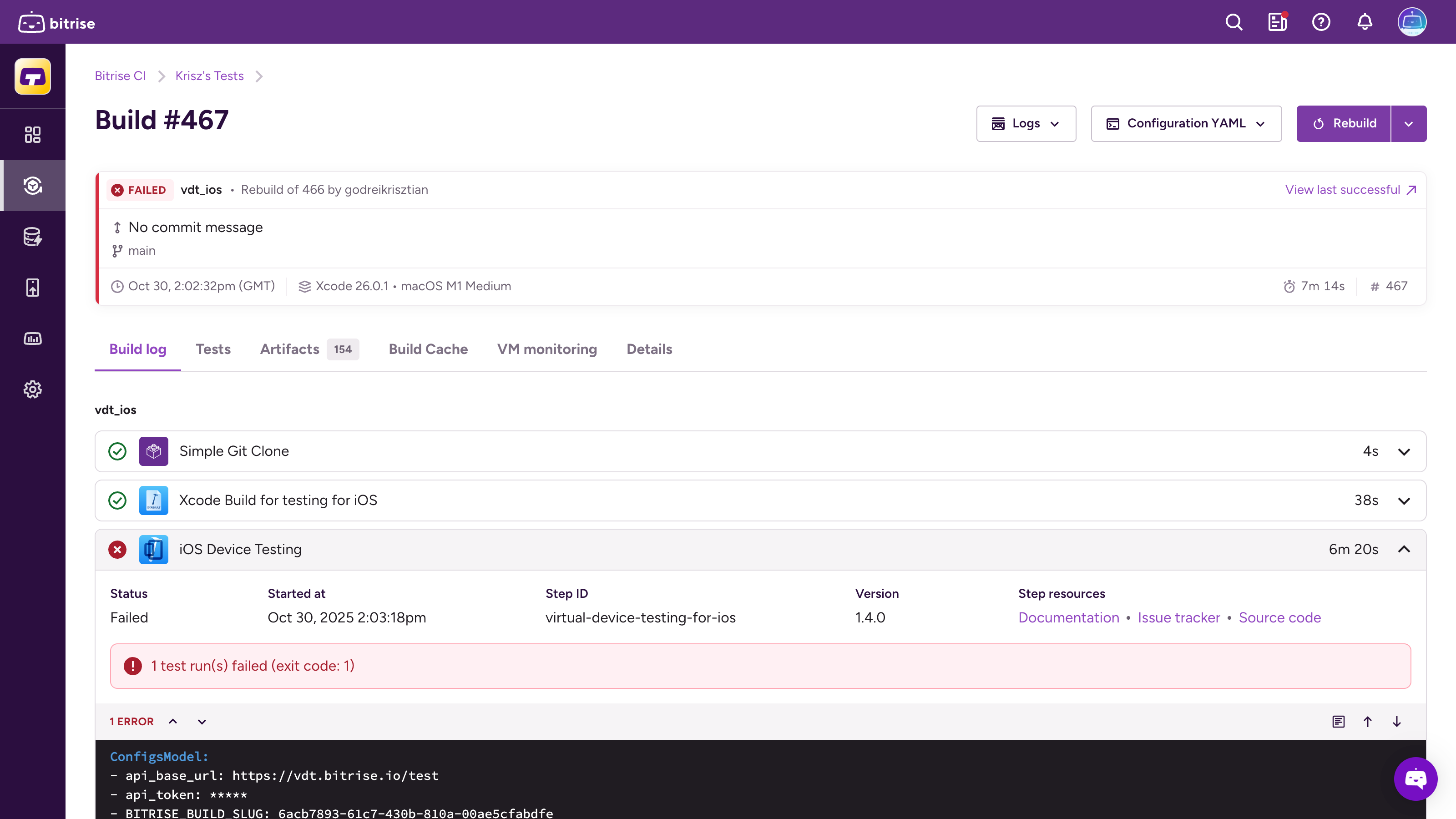Open the live chat support bubble
Viewport: 1456px width, 819px height.
(x=1416, y=779)
